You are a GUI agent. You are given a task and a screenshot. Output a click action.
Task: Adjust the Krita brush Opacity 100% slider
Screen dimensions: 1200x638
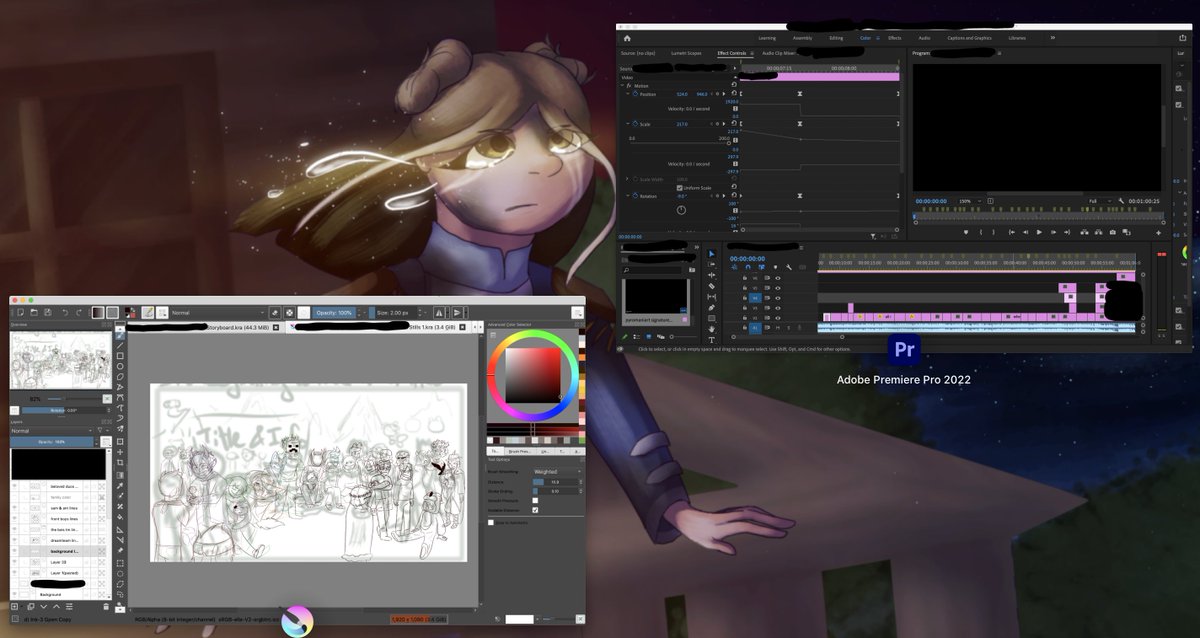334,313
